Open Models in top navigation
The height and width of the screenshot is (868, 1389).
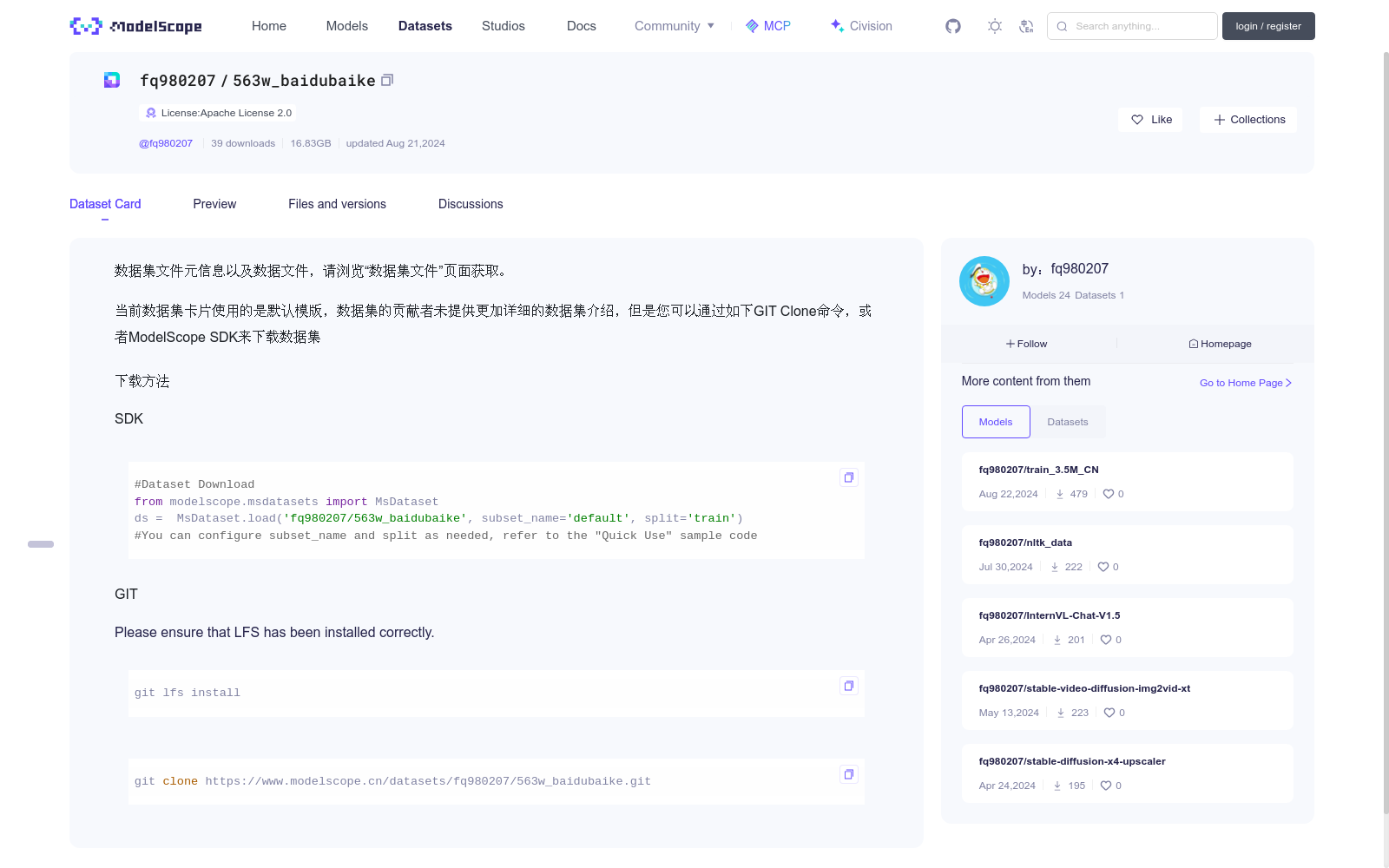(347, 26)
